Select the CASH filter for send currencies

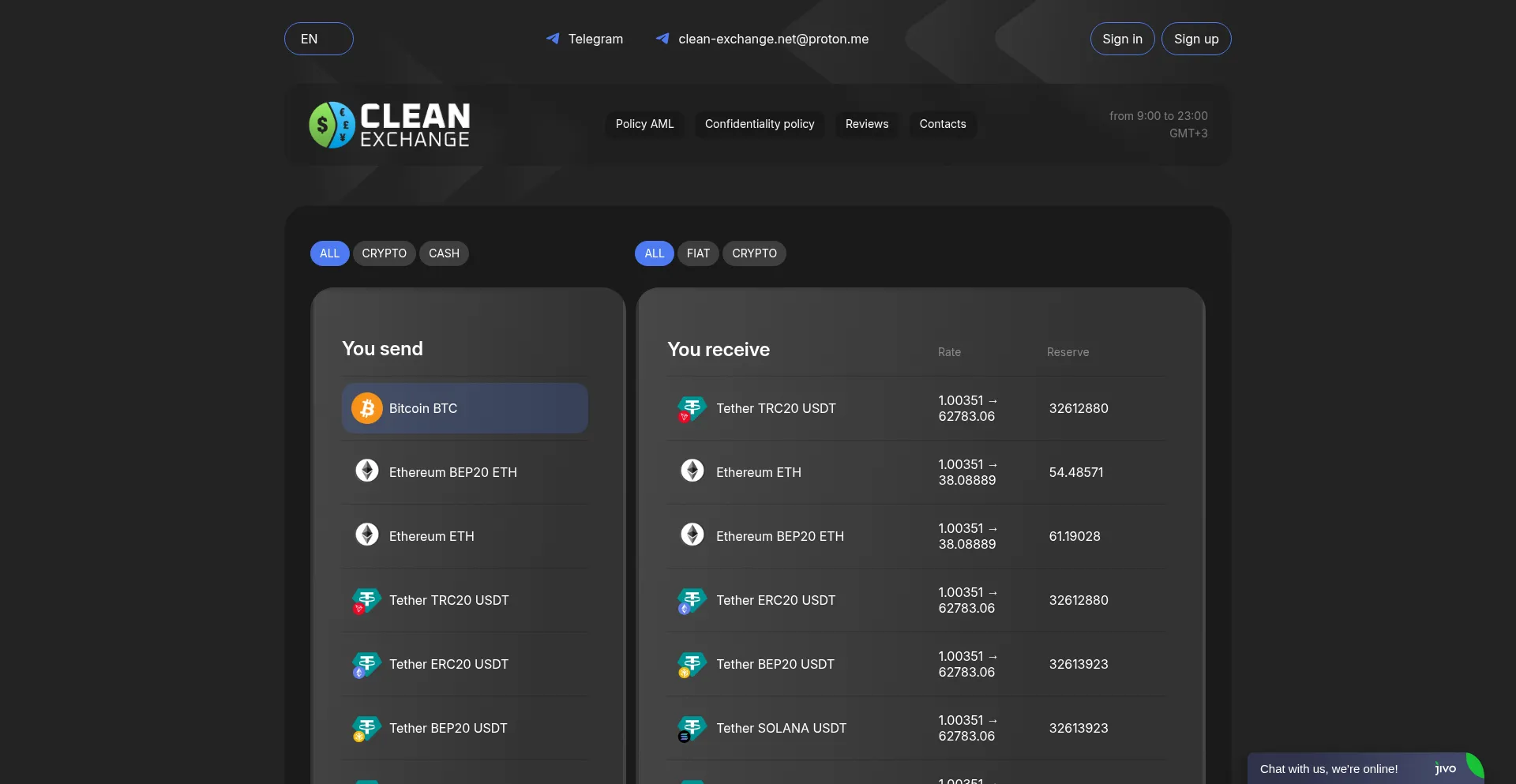coord(444,253)
